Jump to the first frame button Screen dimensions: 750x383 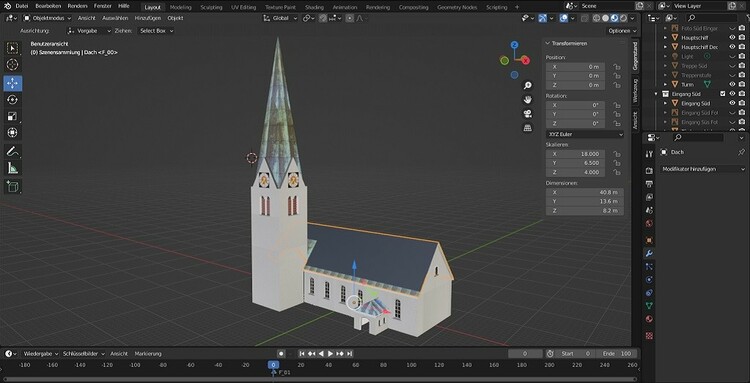tap(302, 354)
